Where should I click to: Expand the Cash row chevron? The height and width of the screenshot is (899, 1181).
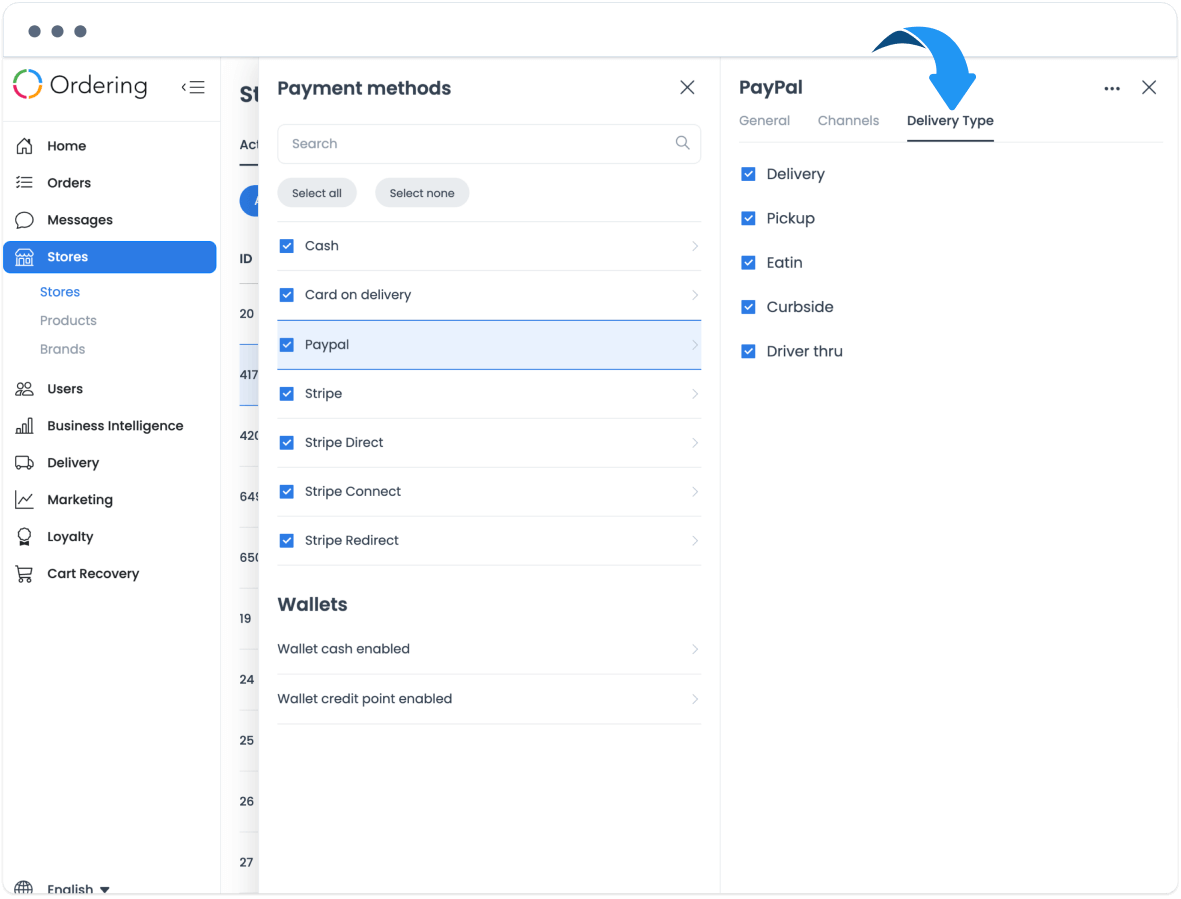pyautogui.click(x=694, y=246)
